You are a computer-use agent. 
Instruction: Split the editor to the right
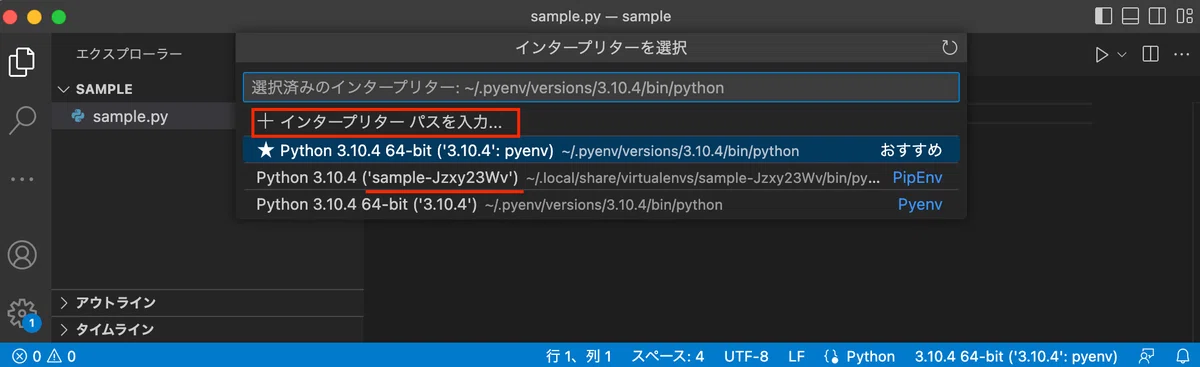click(1151, 53)
